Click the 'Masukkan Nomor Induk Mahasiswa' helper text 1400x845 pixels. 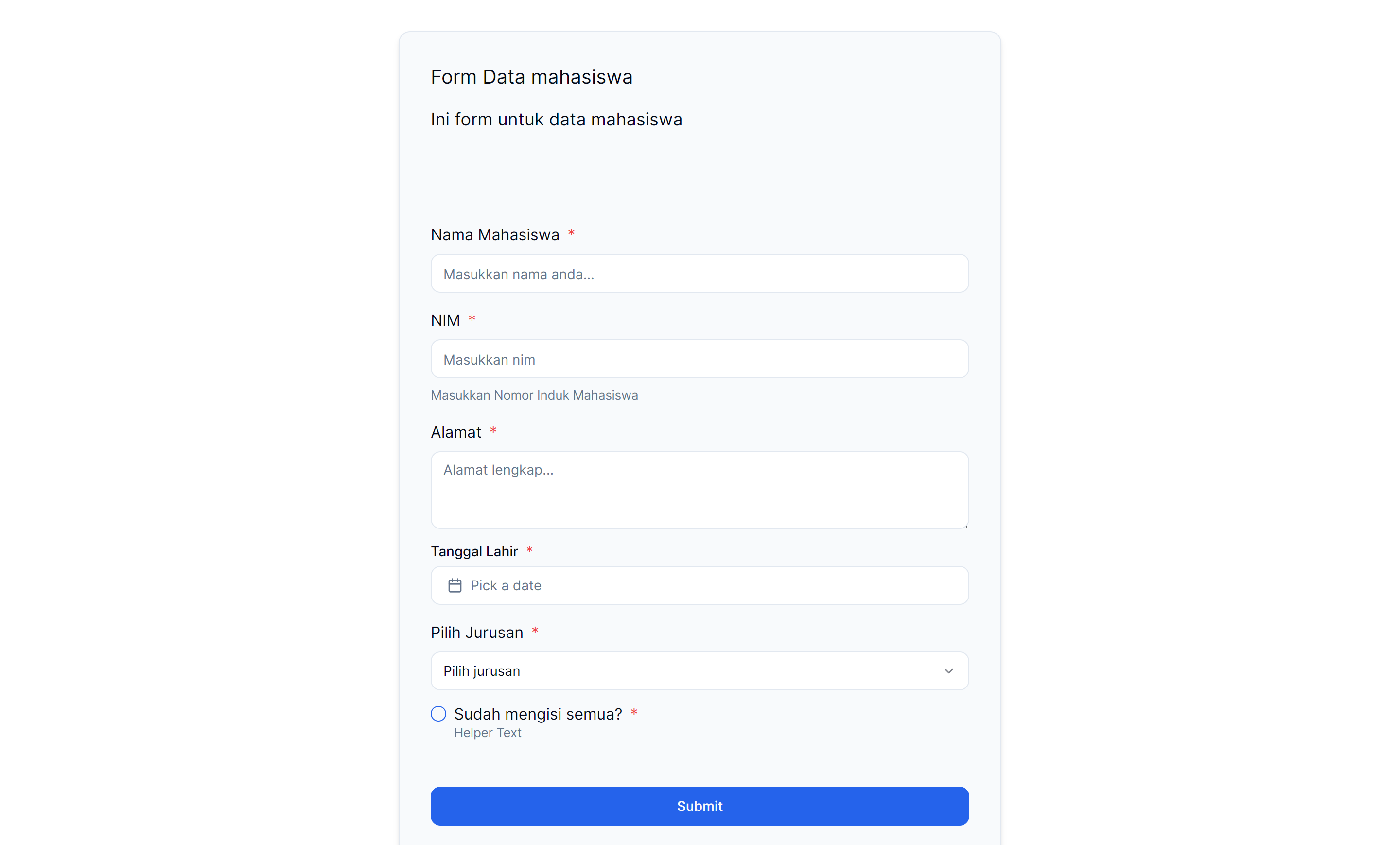pyautogui.click(x=534, y=395)
